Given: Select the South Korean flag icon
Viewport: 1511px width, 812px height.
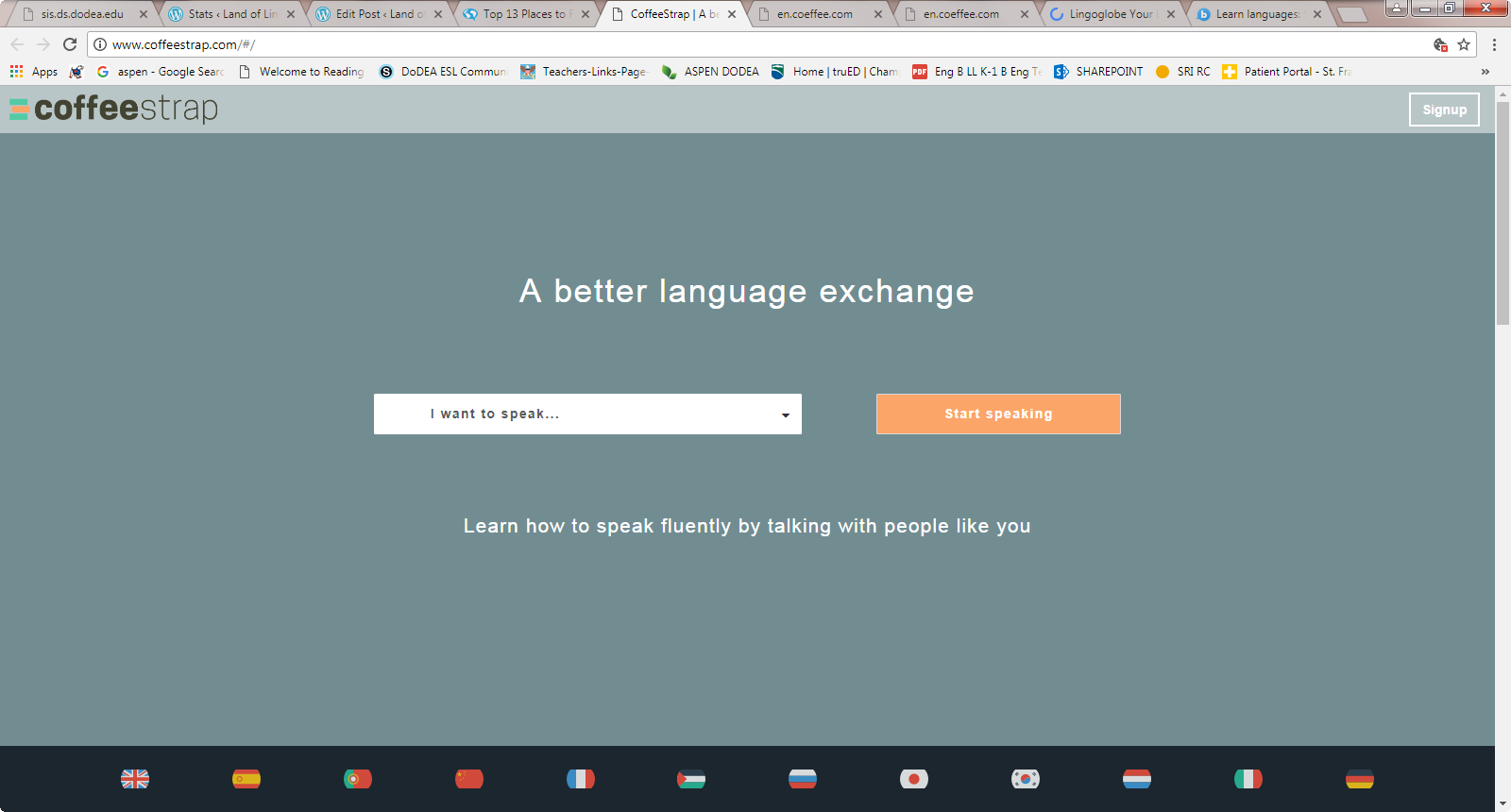Looking at the screenshot, I should pyautogui.click(x=1026, y=779).
